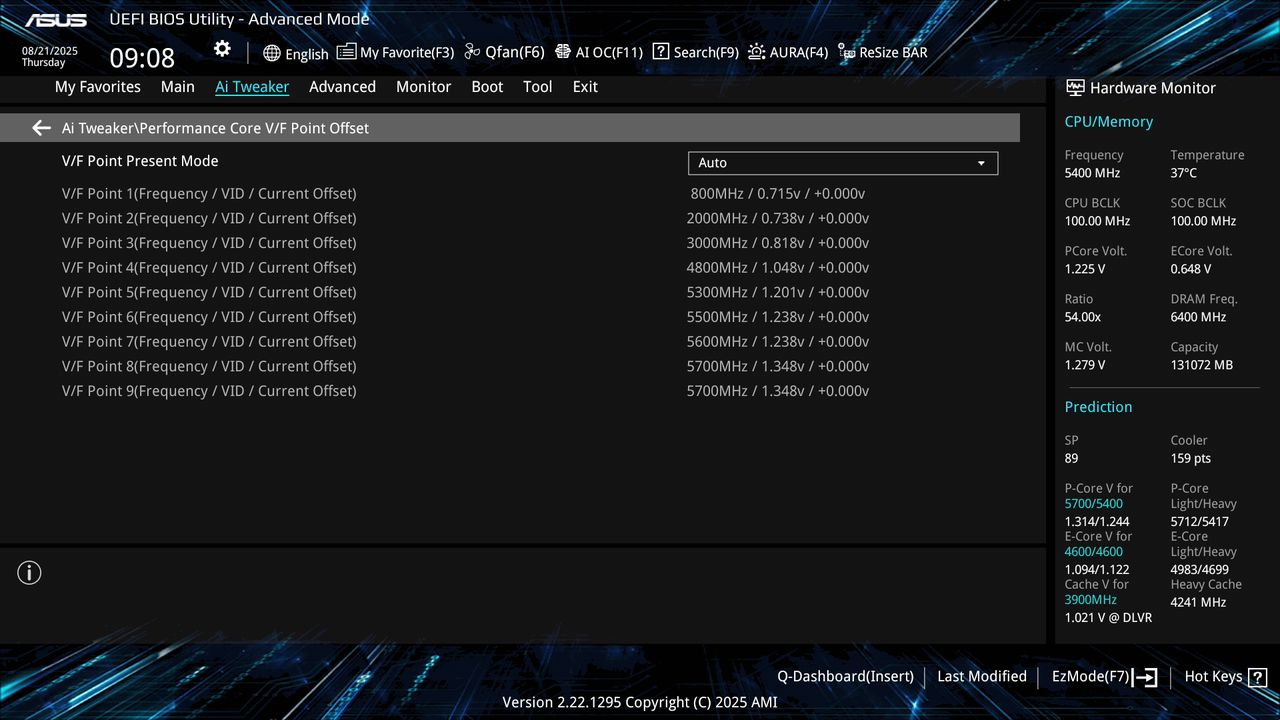Image resolution: width=1280 pixels, height=720 pixels.
Task: Open BIOS search using the Search(F9) icon
Action: coord(694,52)
